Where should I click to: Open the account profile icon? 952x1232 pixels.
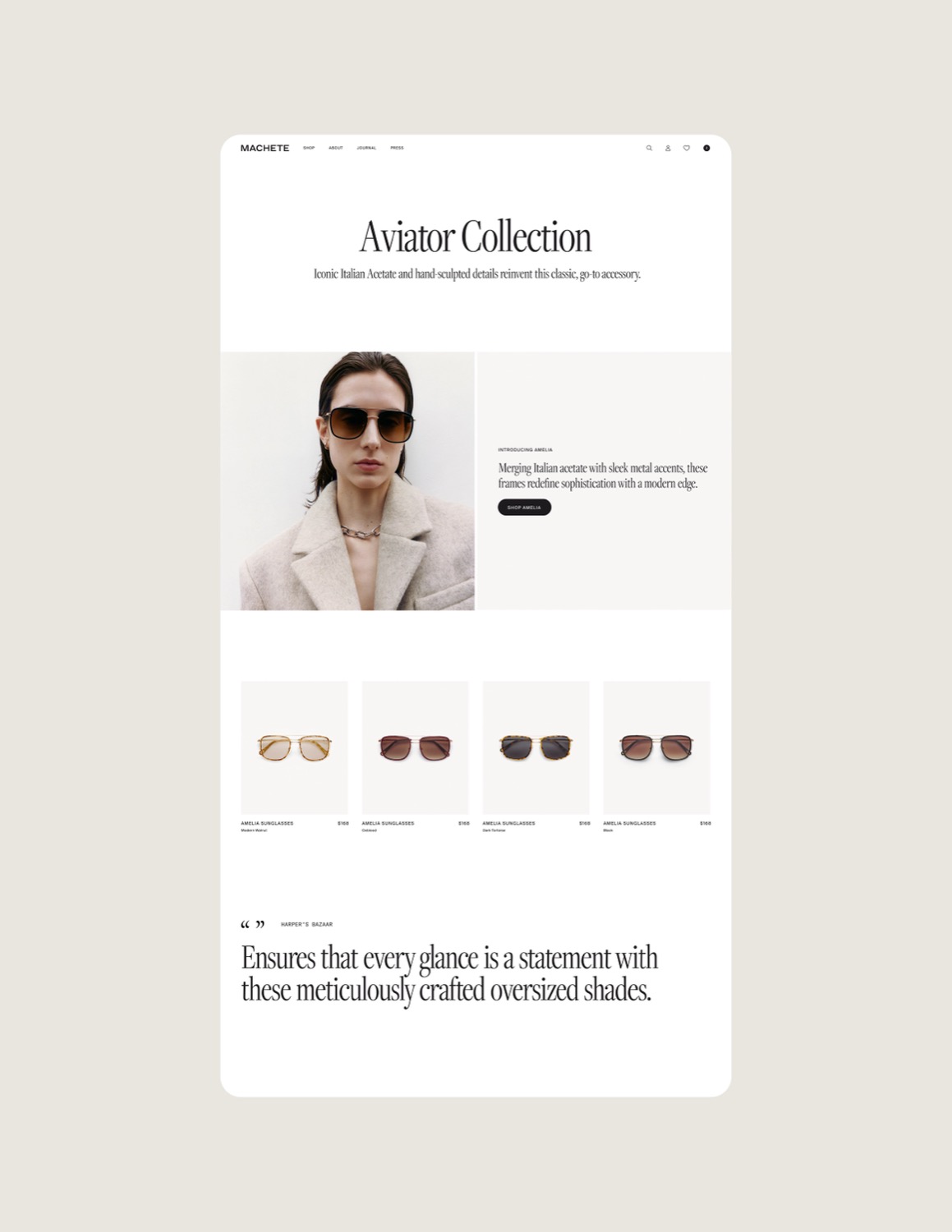tap(668, 148)
